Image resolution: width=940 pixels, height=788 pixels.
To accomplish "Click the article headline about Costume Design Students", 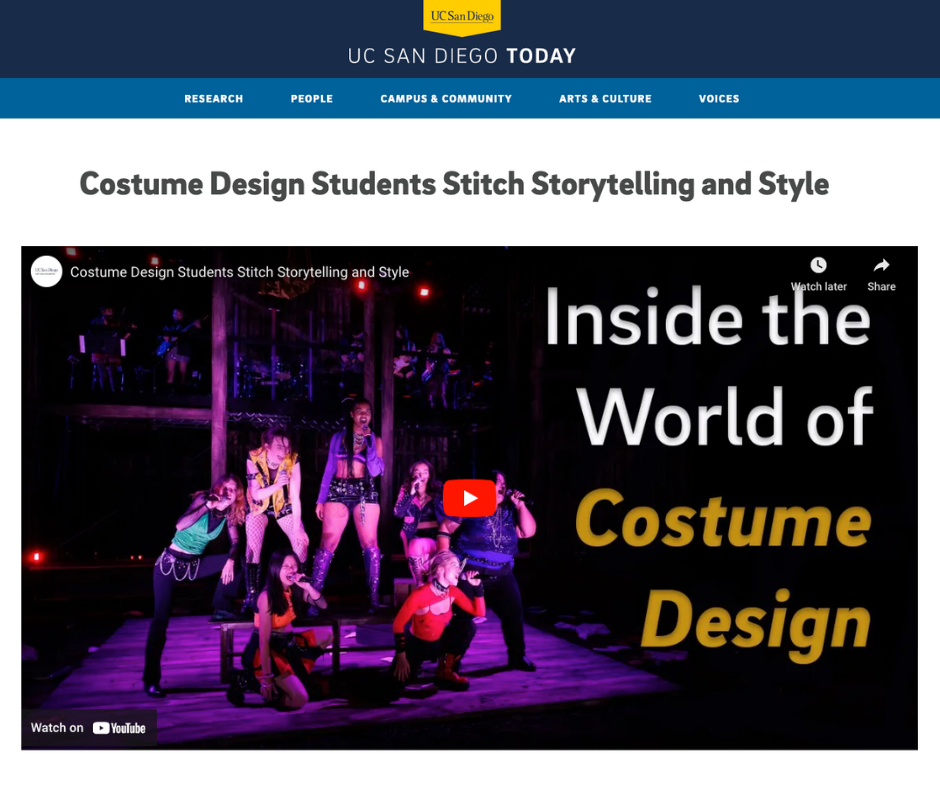I will pyautogui.click(x=454, y=184).
